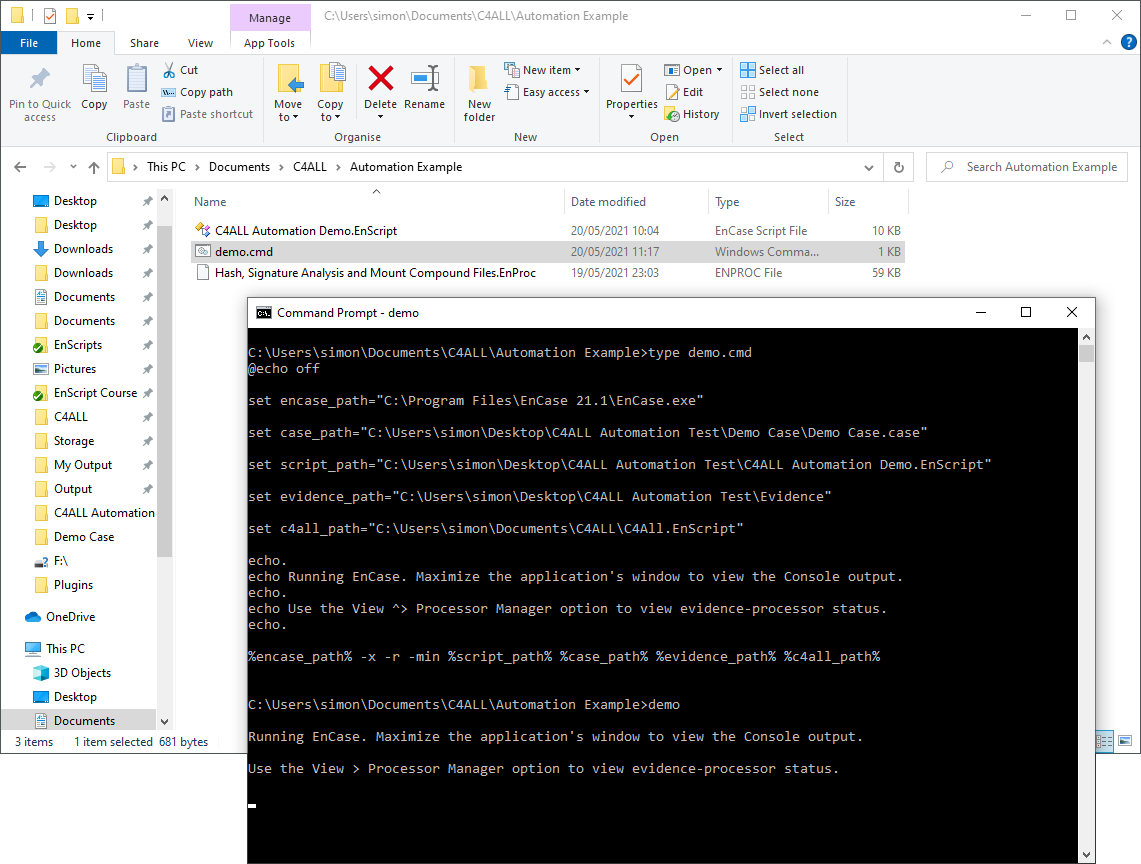1141x864 pixels.
Task: Create a New folder from ribbon
Action: 479,92
